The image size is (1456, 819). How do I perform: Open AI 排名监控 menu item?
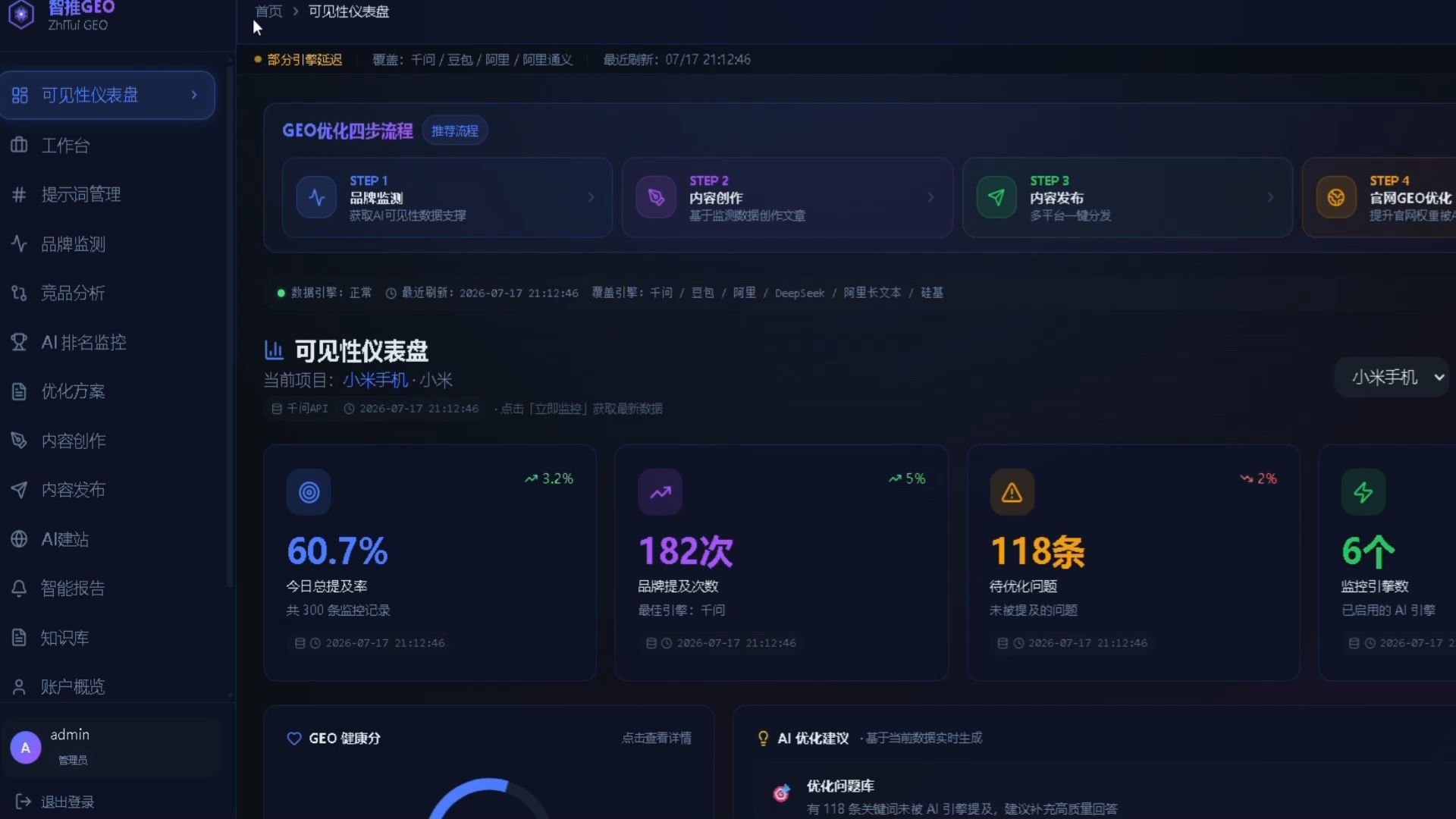pos(108,342)
